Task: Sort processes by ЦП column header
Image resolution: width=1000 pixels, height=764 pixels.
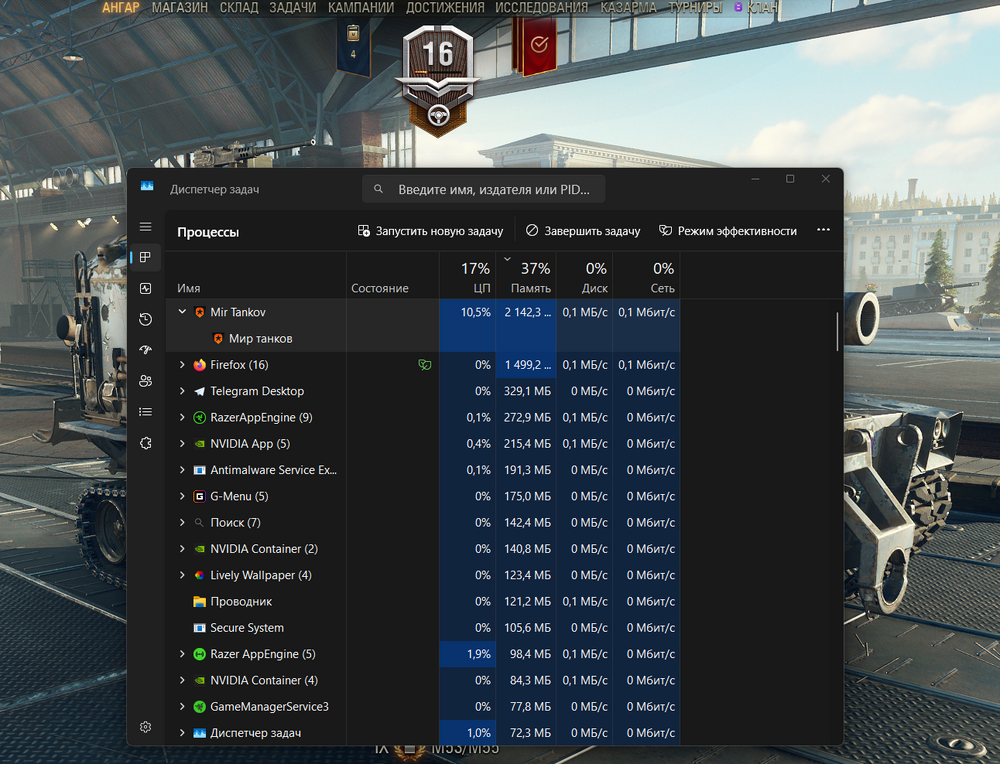Action: [467, 275]
